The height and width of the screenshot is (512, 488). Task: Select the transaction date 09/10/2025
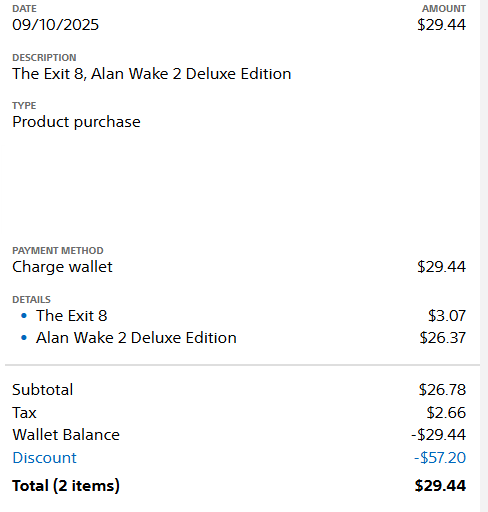pos(55,25)
